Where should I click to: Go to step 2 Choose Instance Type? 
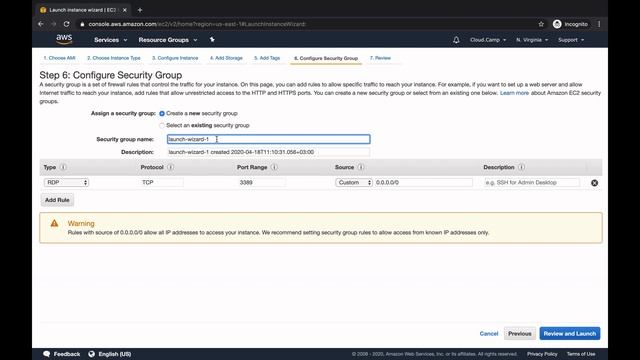tap(113, 58)
